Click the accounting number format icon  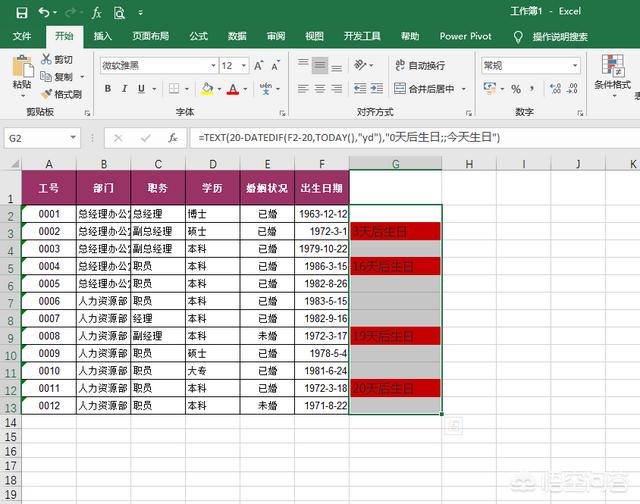[x=489, y=89]
